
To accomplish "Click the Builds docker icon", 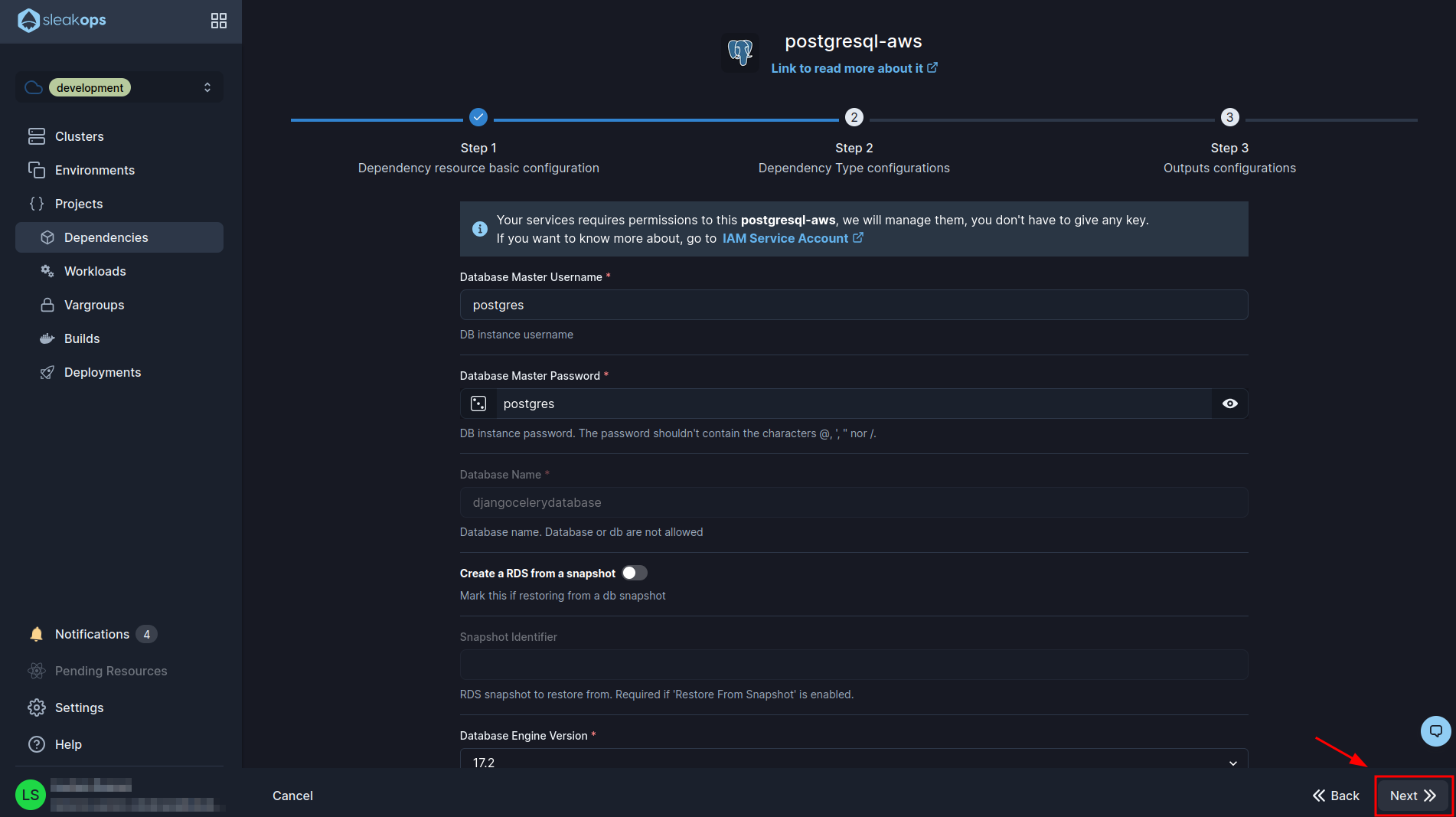I will [x=47, y=338].
